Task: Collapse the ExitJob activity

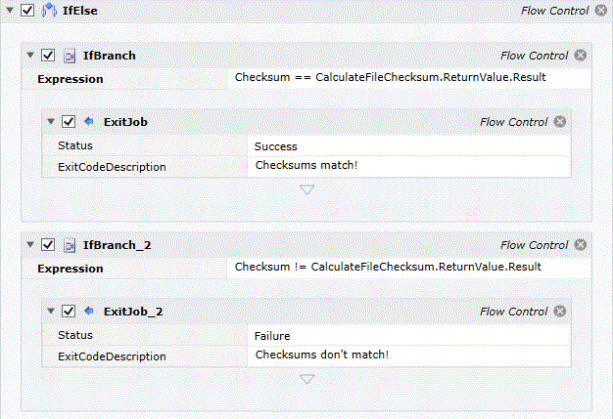Action: click(51, 121)
